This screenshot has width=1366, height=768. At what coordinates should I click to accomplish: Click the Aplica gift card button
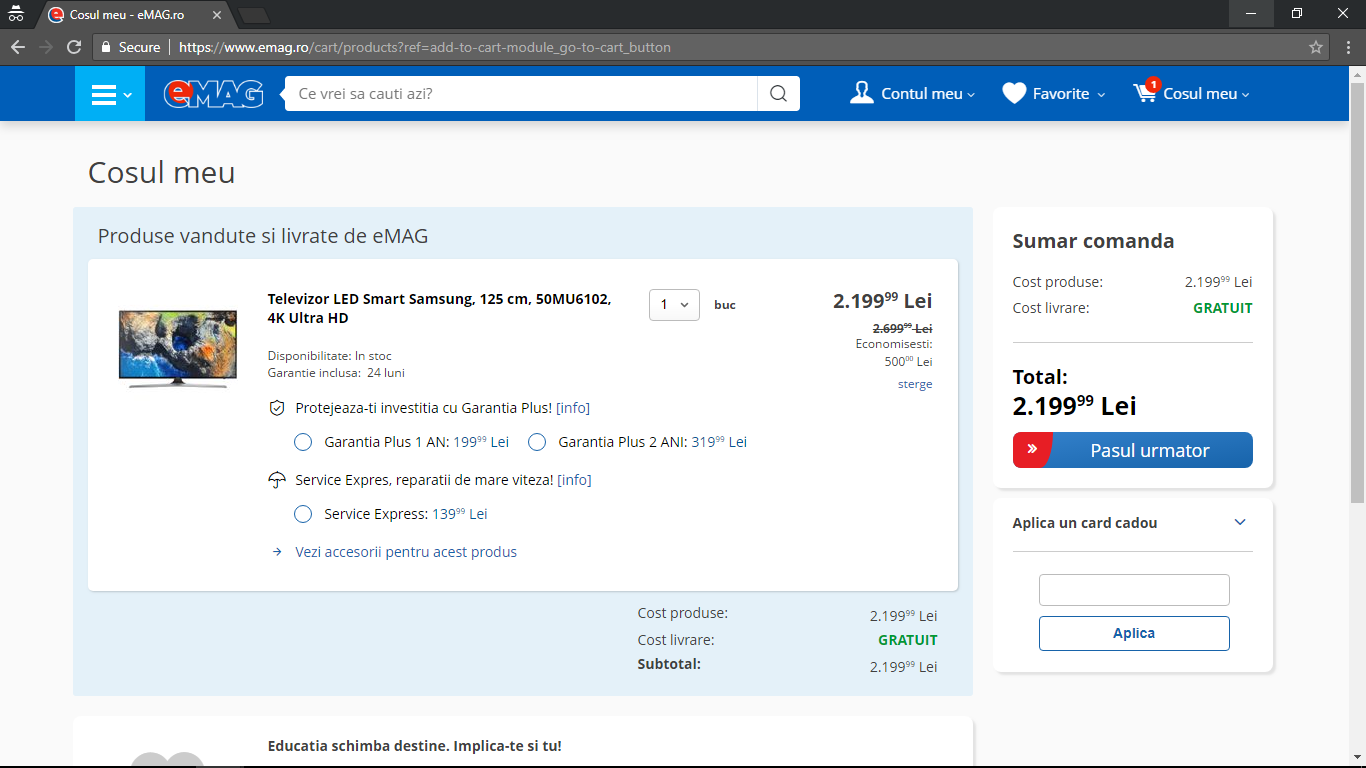coord(1134,633)
